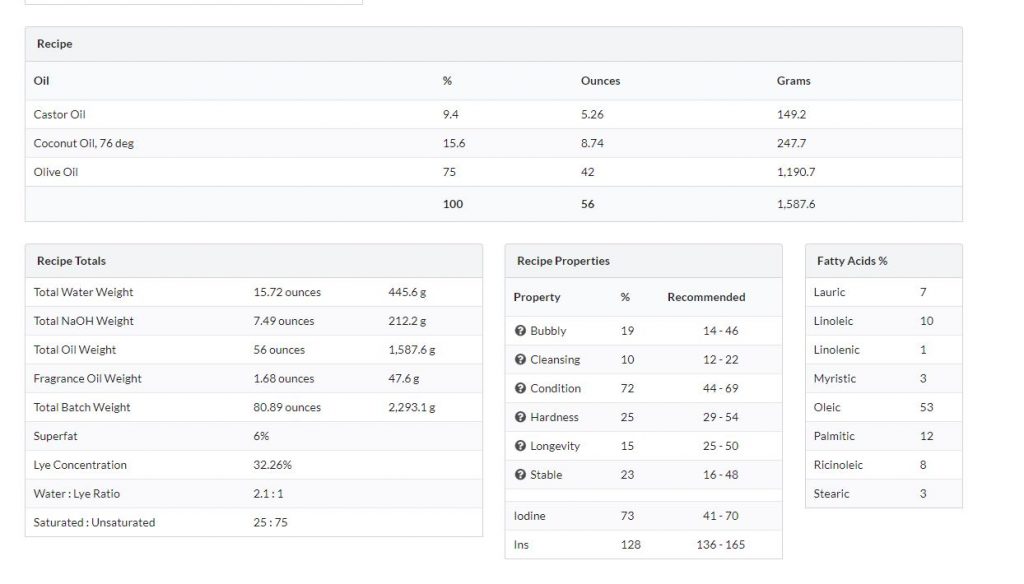Click the help icon beside Cleansing
The width and height of the screenshot is (1024, 584).
[520, 359]
